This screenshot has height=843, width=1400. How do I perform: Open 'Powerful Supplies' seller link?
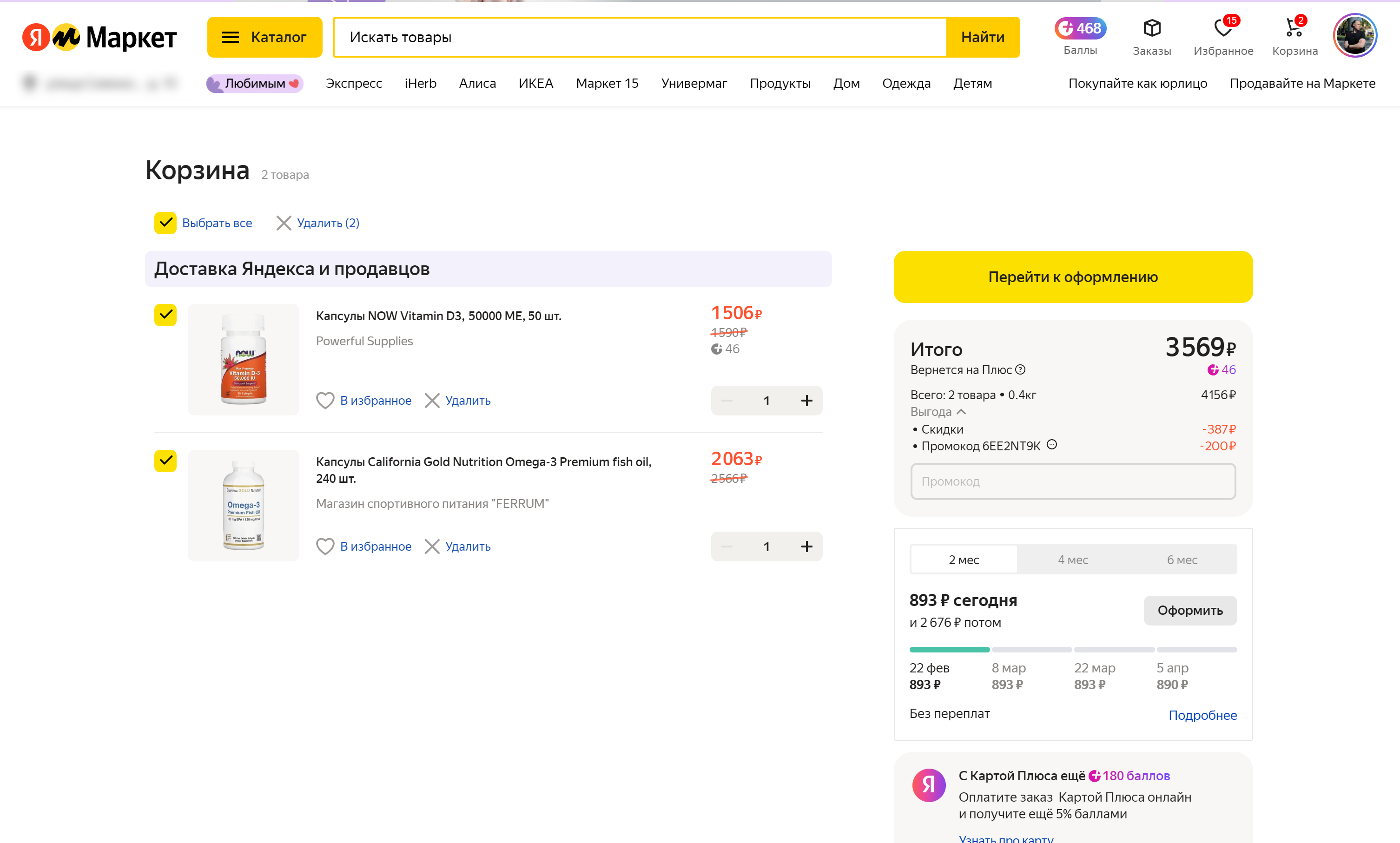[364, 341]
